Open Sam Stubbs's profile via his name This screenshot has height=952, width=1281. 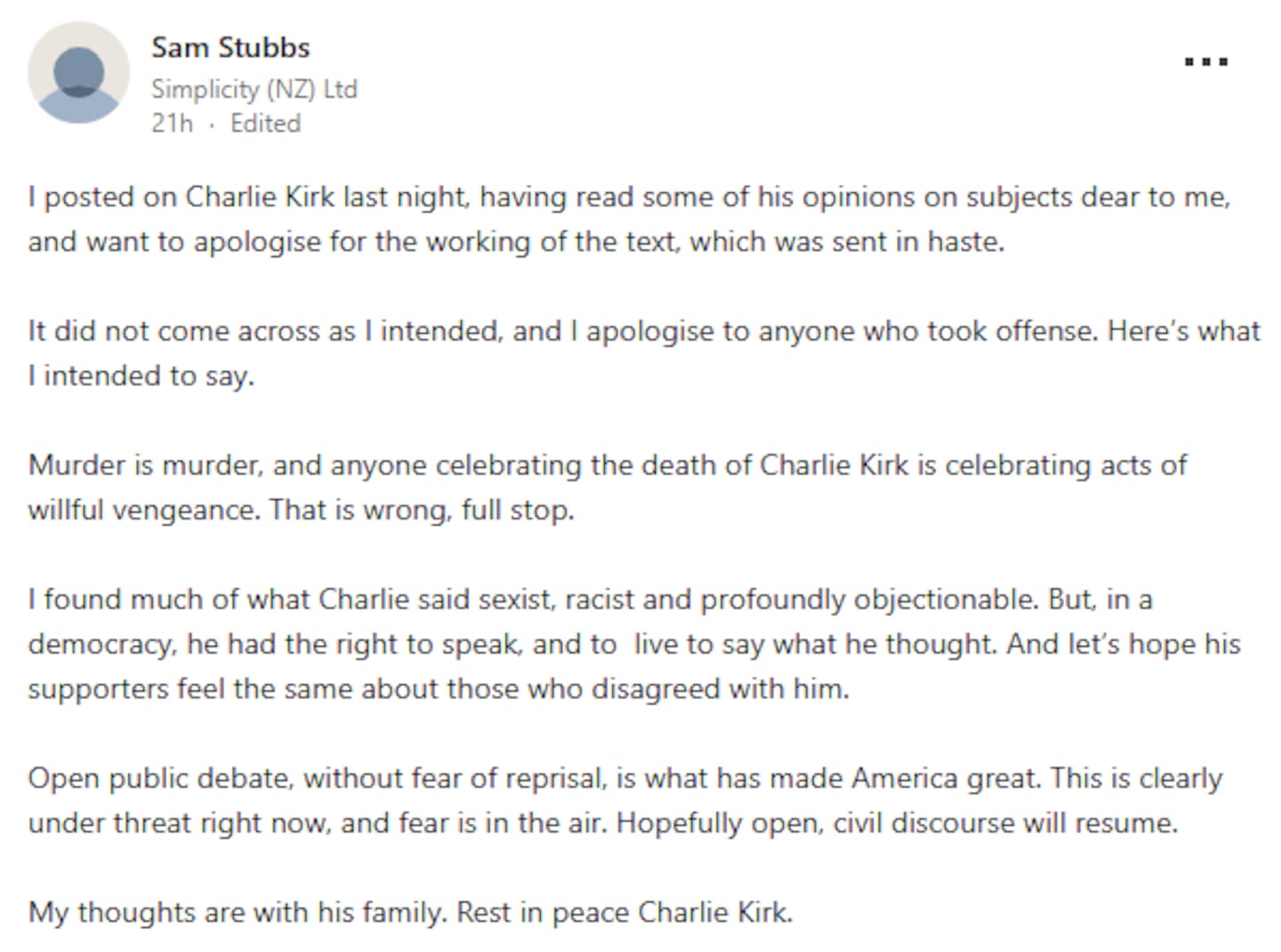(x=230, y=47)
